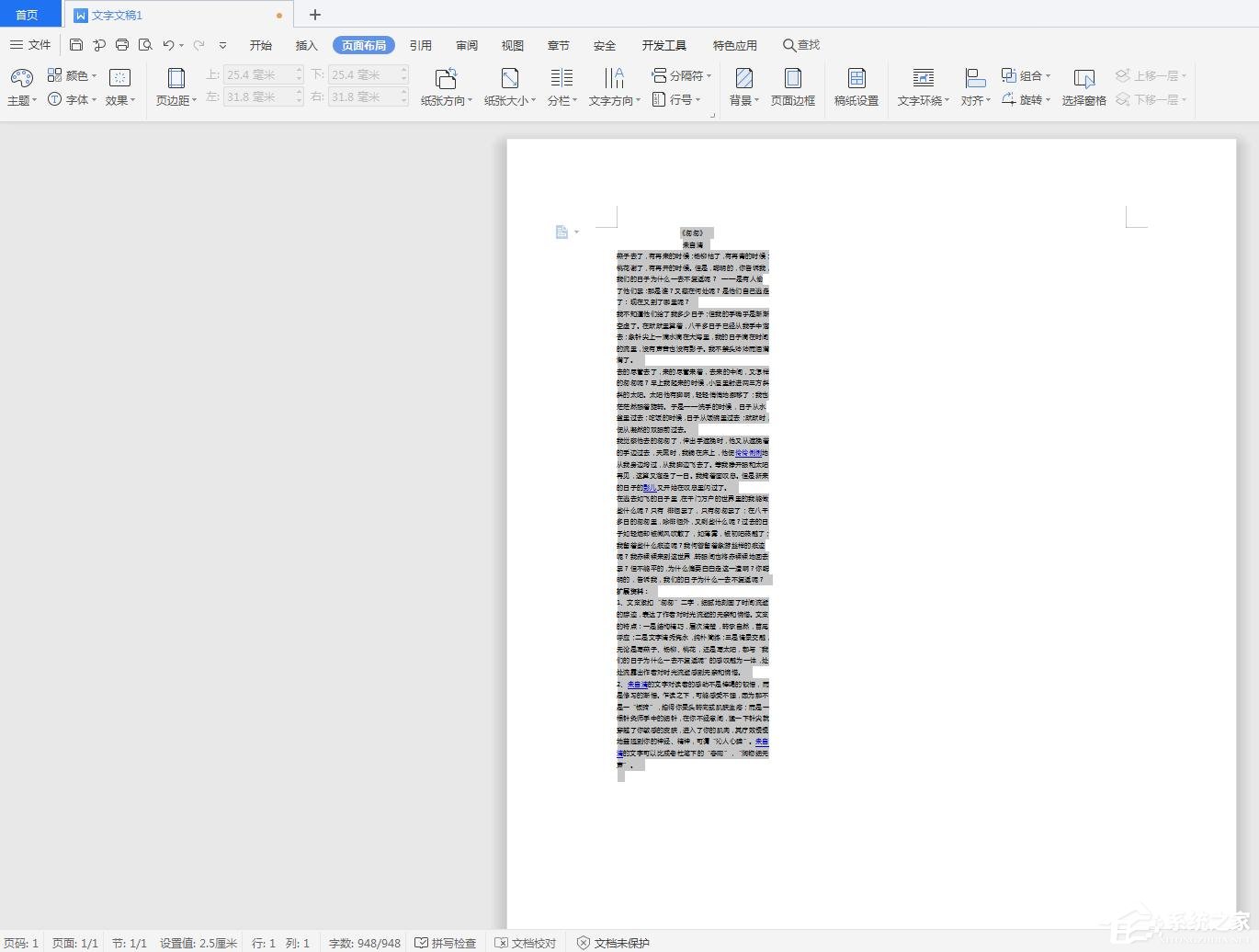Open the 稿纸设置 manuscript paper settings
This screenshot has height=952, width=1259.
(x=856, y=86)
